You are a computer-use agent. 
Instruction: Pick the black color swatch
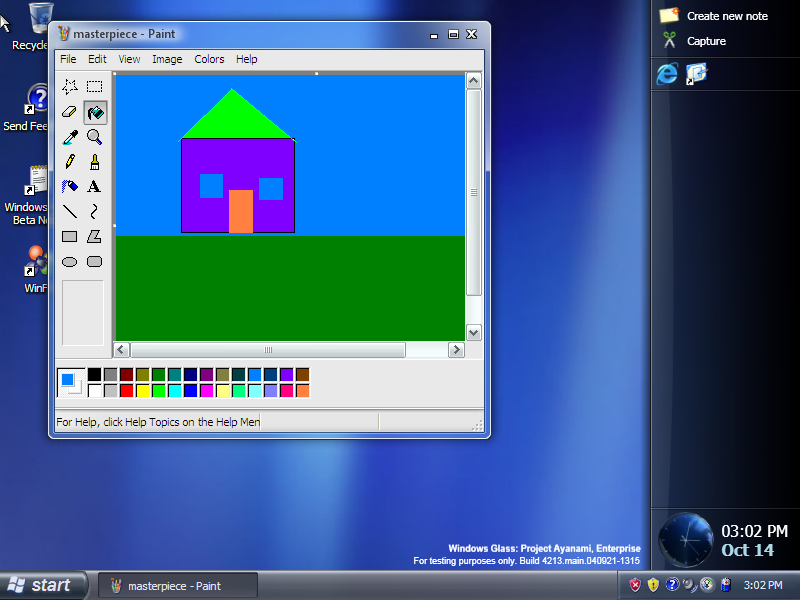click(94, 374)
